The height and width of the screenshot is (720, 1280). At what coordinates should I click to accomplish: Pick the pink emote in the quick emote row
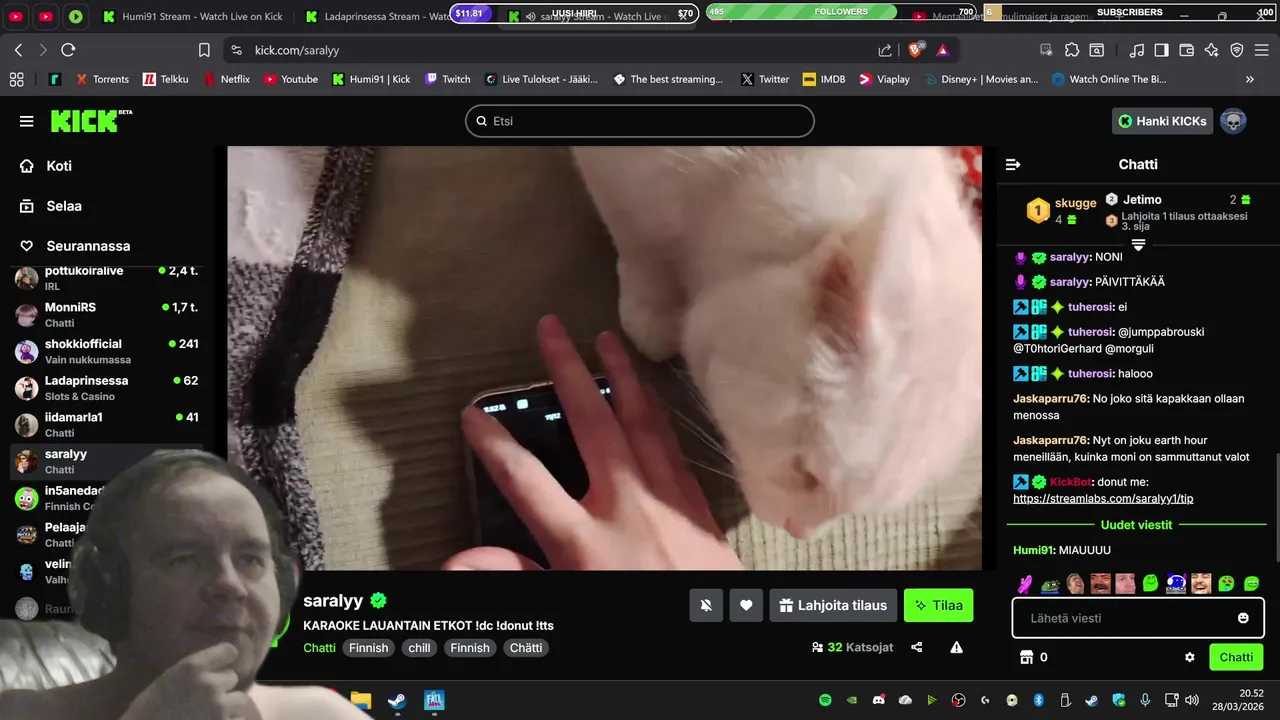pos(1025,583)
